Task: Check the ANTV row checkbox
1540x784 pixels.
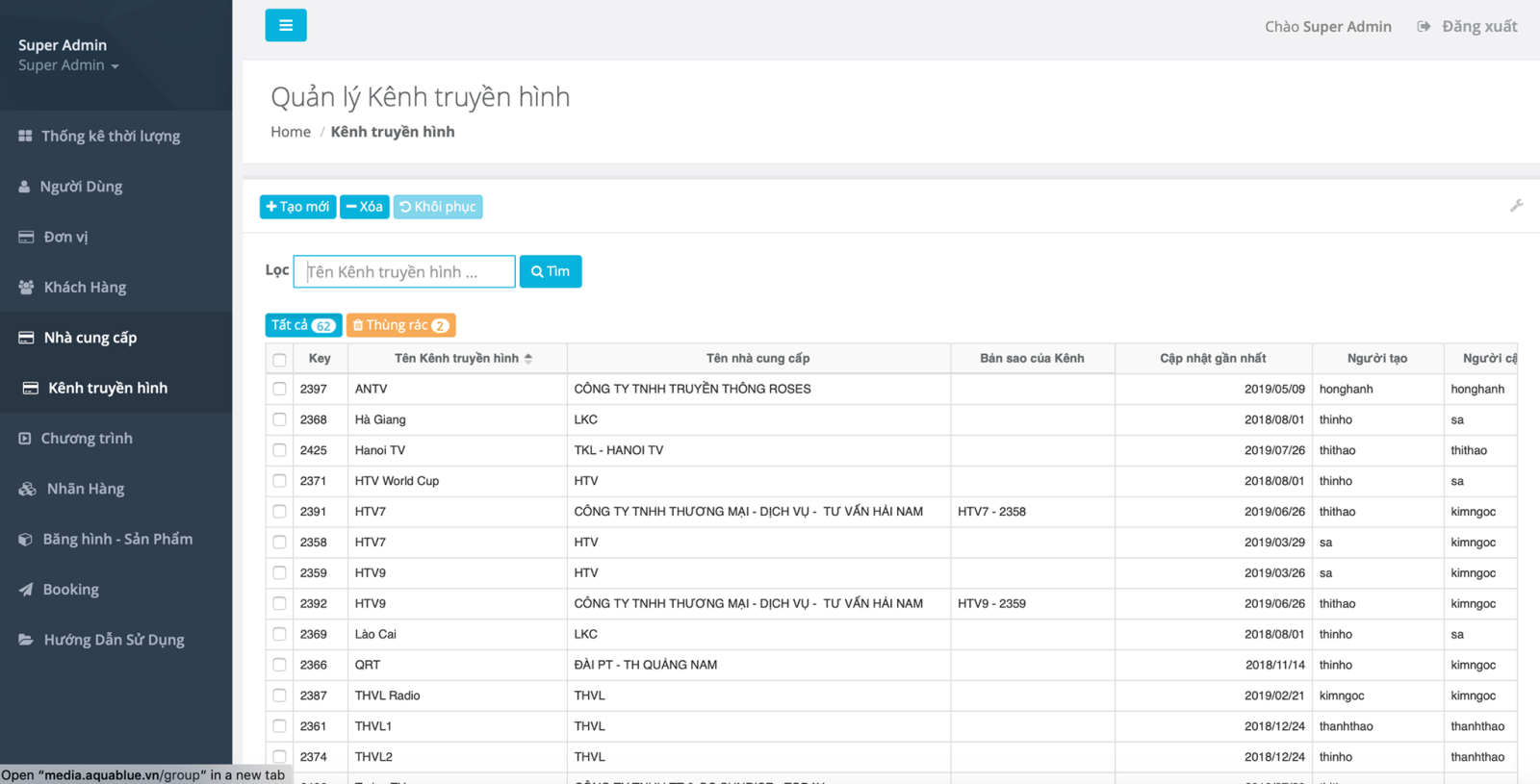Action: click(x=279, y=390)
